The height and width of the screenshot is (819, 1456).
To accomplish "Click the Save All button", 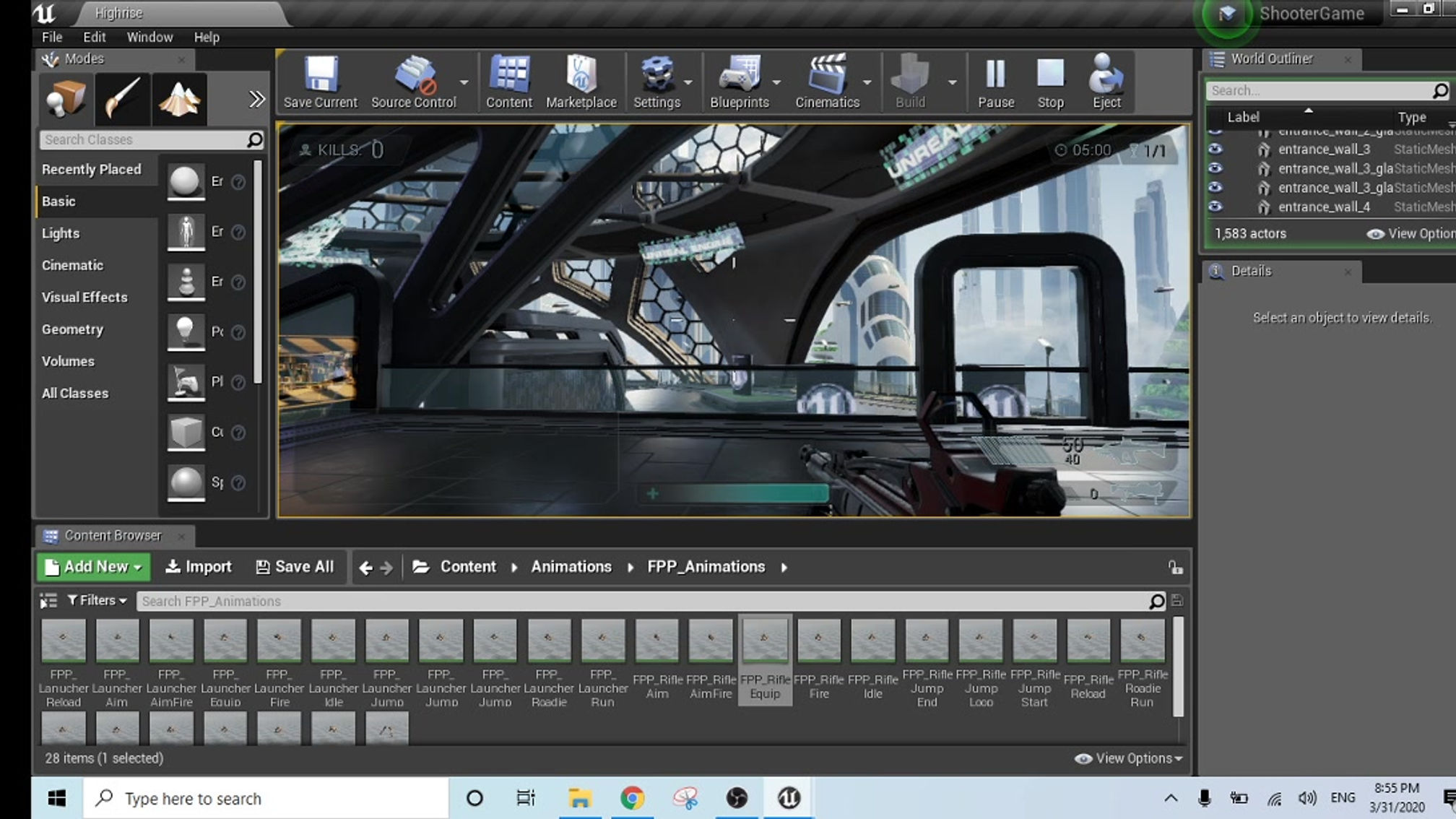I will tap(295, 567).
